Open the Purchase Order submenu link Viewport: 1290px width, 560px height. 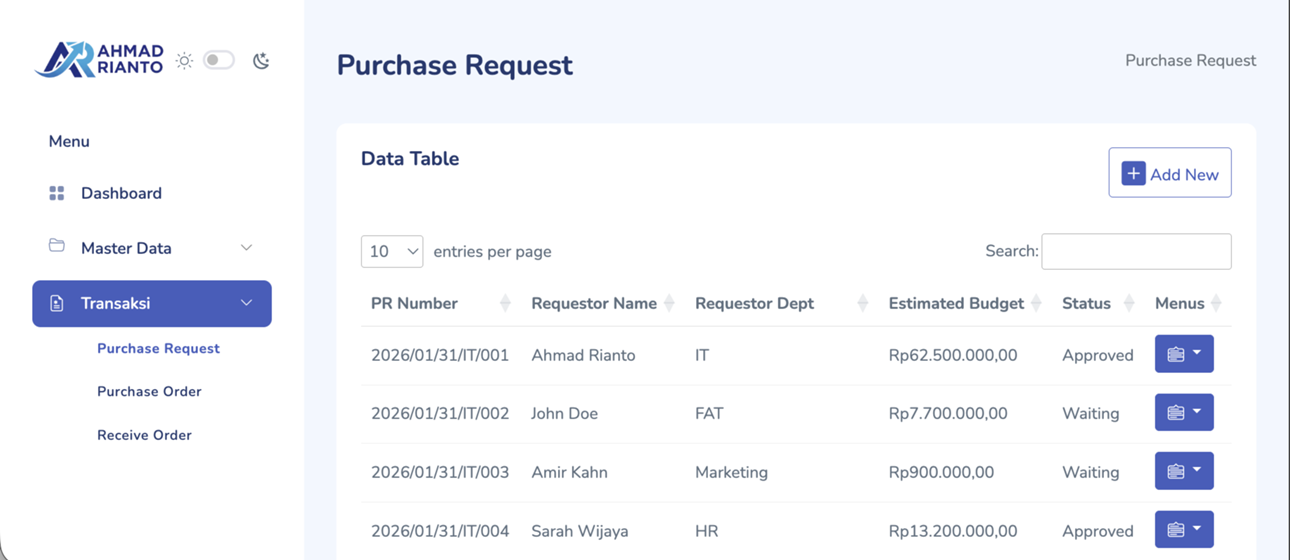coord(149,391)
